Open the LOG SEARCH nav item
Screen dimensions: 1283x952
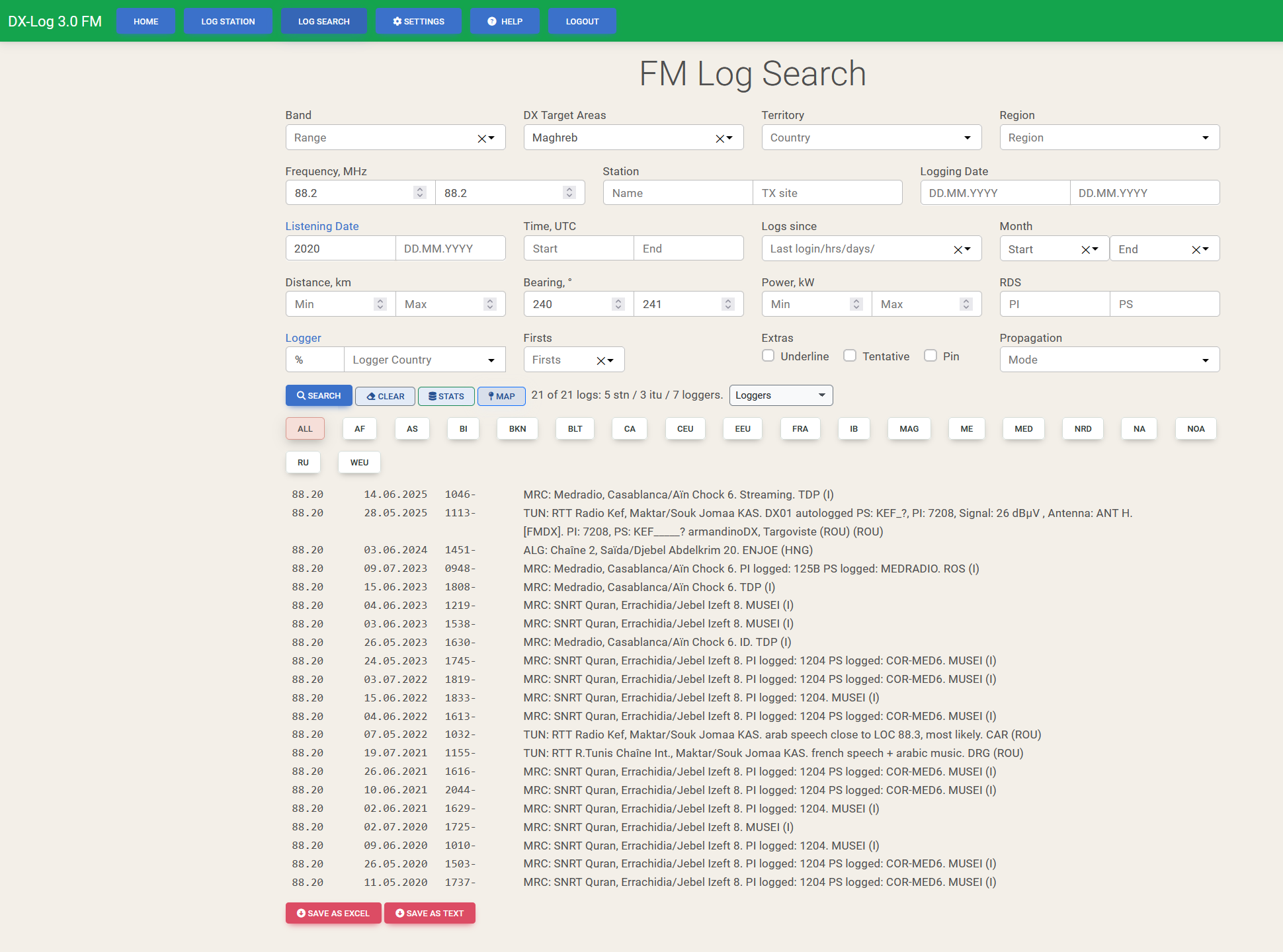pos(323,21)
